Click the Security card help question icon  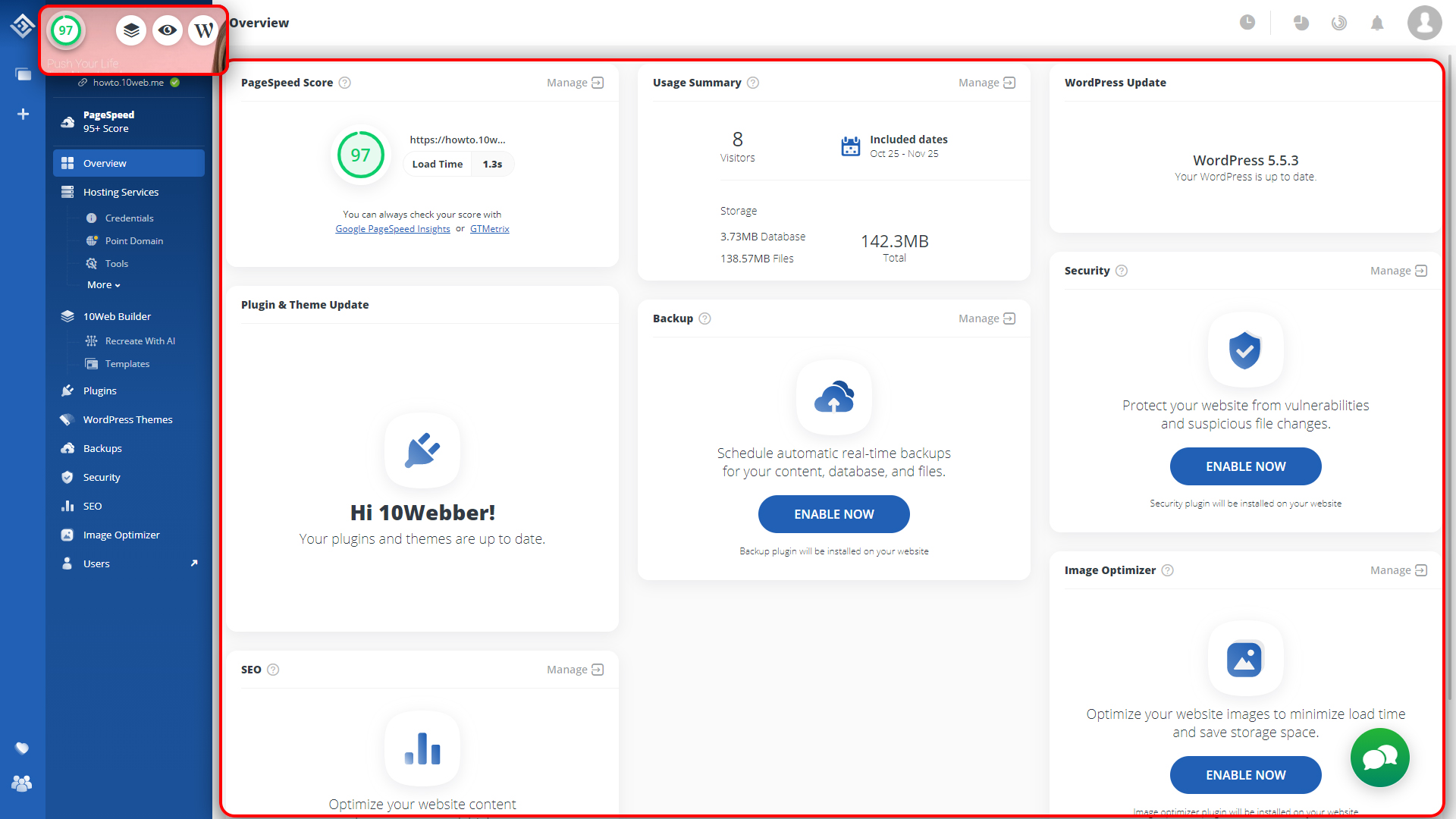pos(1122,271)
